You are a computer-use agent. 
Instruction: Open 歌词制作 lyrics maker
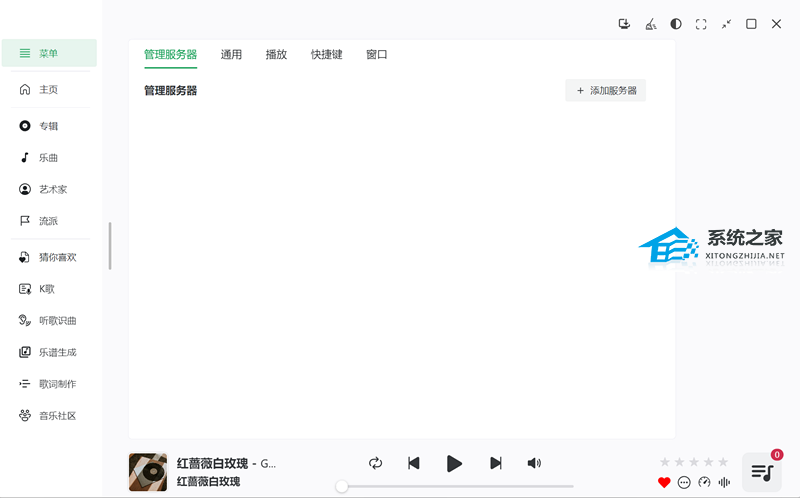point(49,384)
